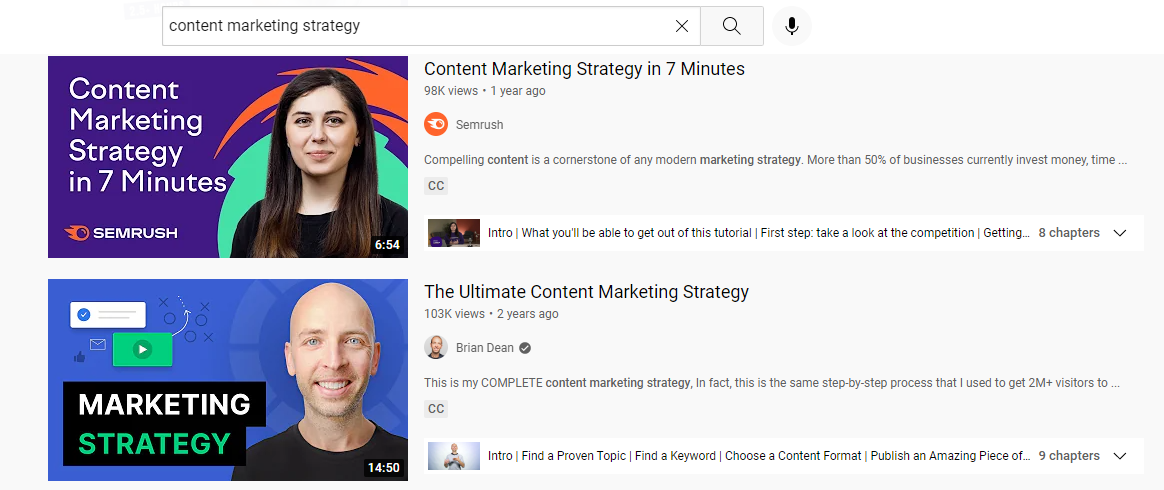Click the '2 years ago' text
This screenshot has width=1164, height=490.
(x=528, y=313)
